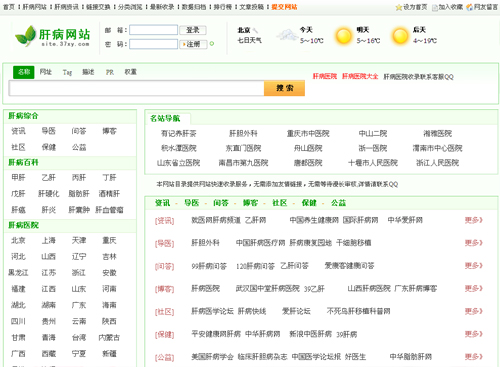Click the 邮箱 email input field
500x367 pixels.
click(153, 30)
